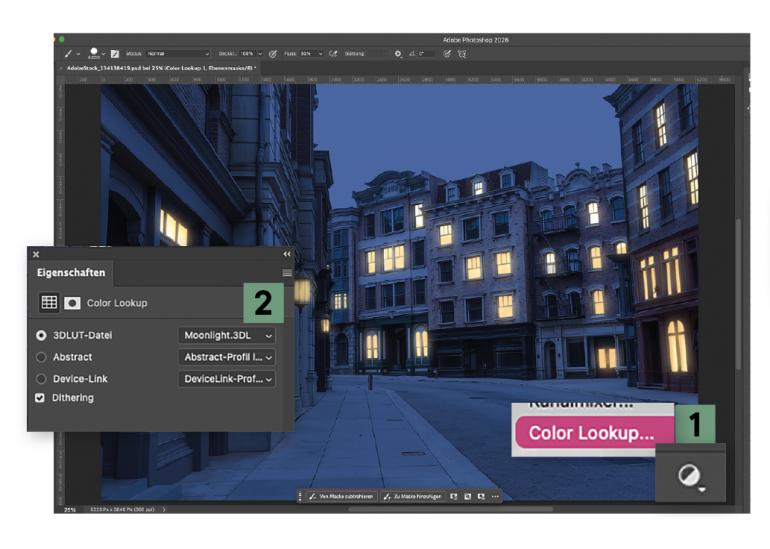Collapse the Eigenschaften panel with double arrows

pos(287,254)
